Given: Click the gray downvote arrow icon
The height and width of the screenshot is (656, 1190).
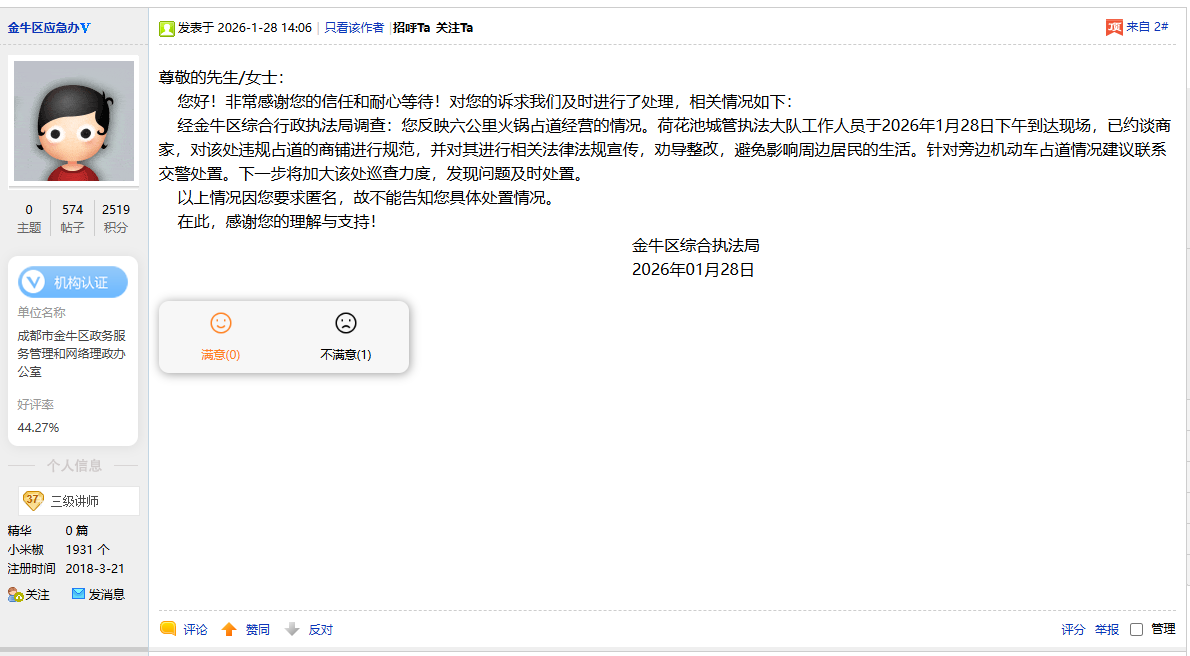Looking at the screenshot, I should point(292,629).
